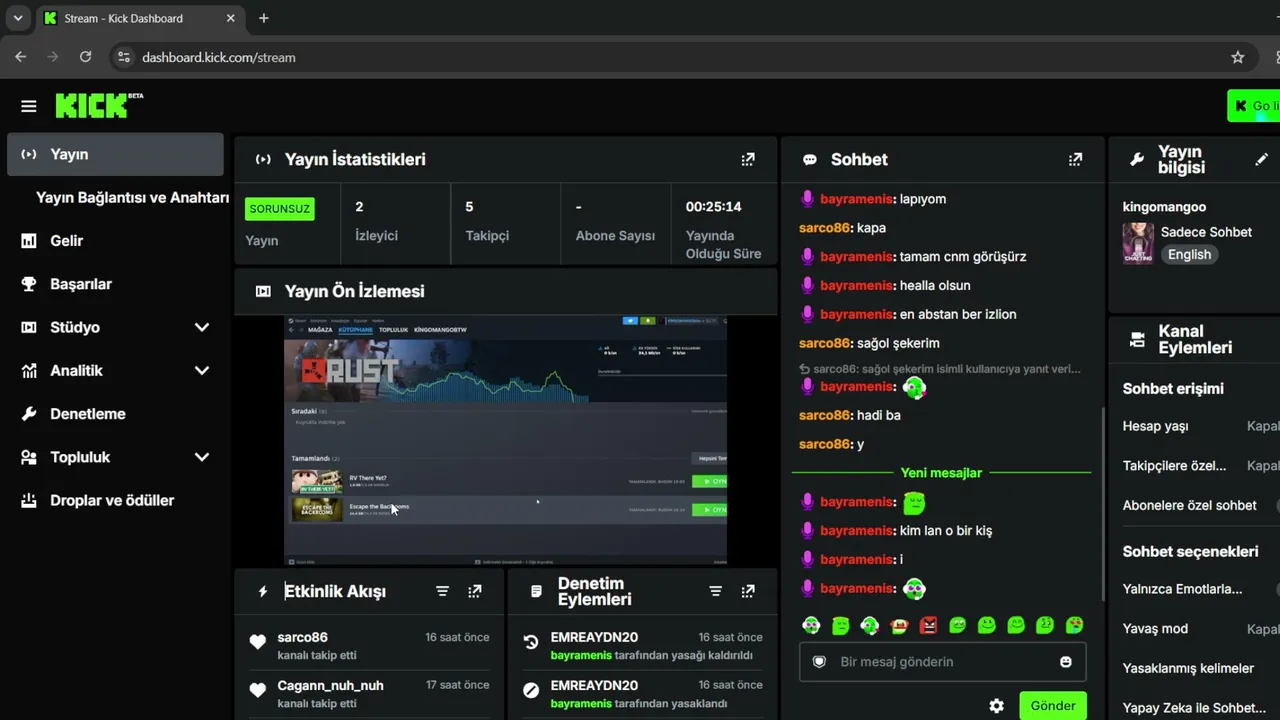Open the hamburger sidebar menu
Viewport: 1280px width, 720px height.
pos(29,106)
